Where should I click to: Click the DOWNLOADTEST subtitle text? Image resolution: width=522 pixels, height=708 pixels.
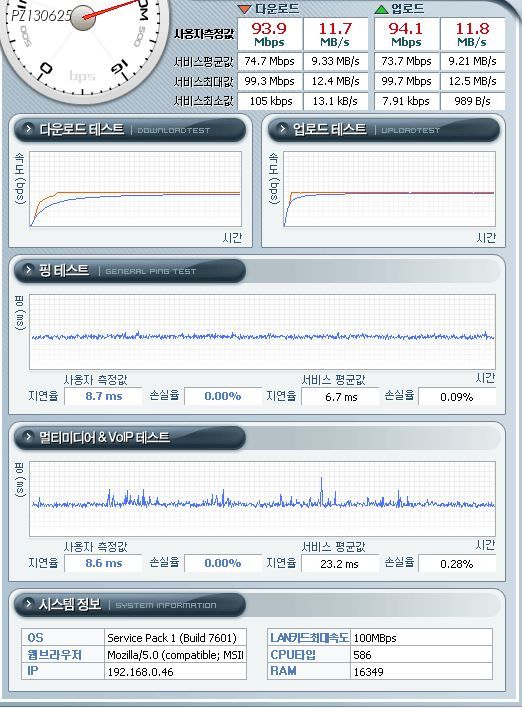tap(174, 130)
